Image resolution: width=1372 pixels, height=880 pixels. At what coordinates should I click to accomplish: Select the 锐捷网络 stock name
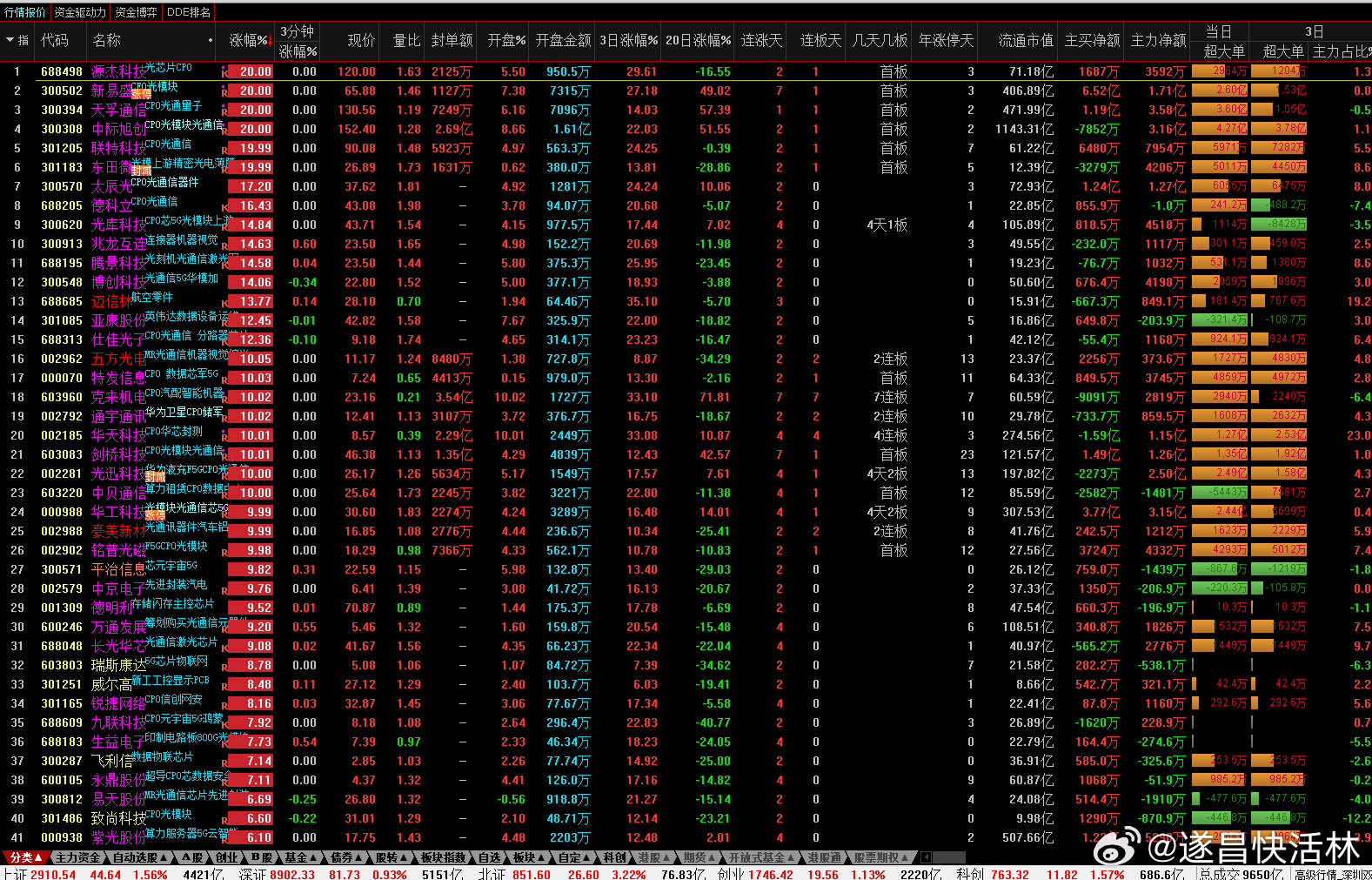[x=118, y=704]
